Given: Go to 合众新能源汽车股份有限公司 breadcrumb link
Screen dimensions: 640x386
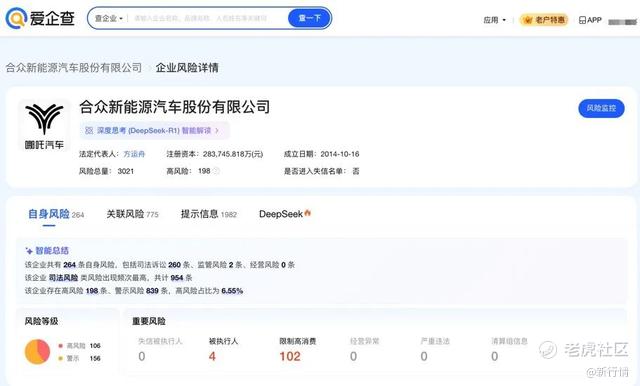Looking at the screenshot, I should point(73,68).
